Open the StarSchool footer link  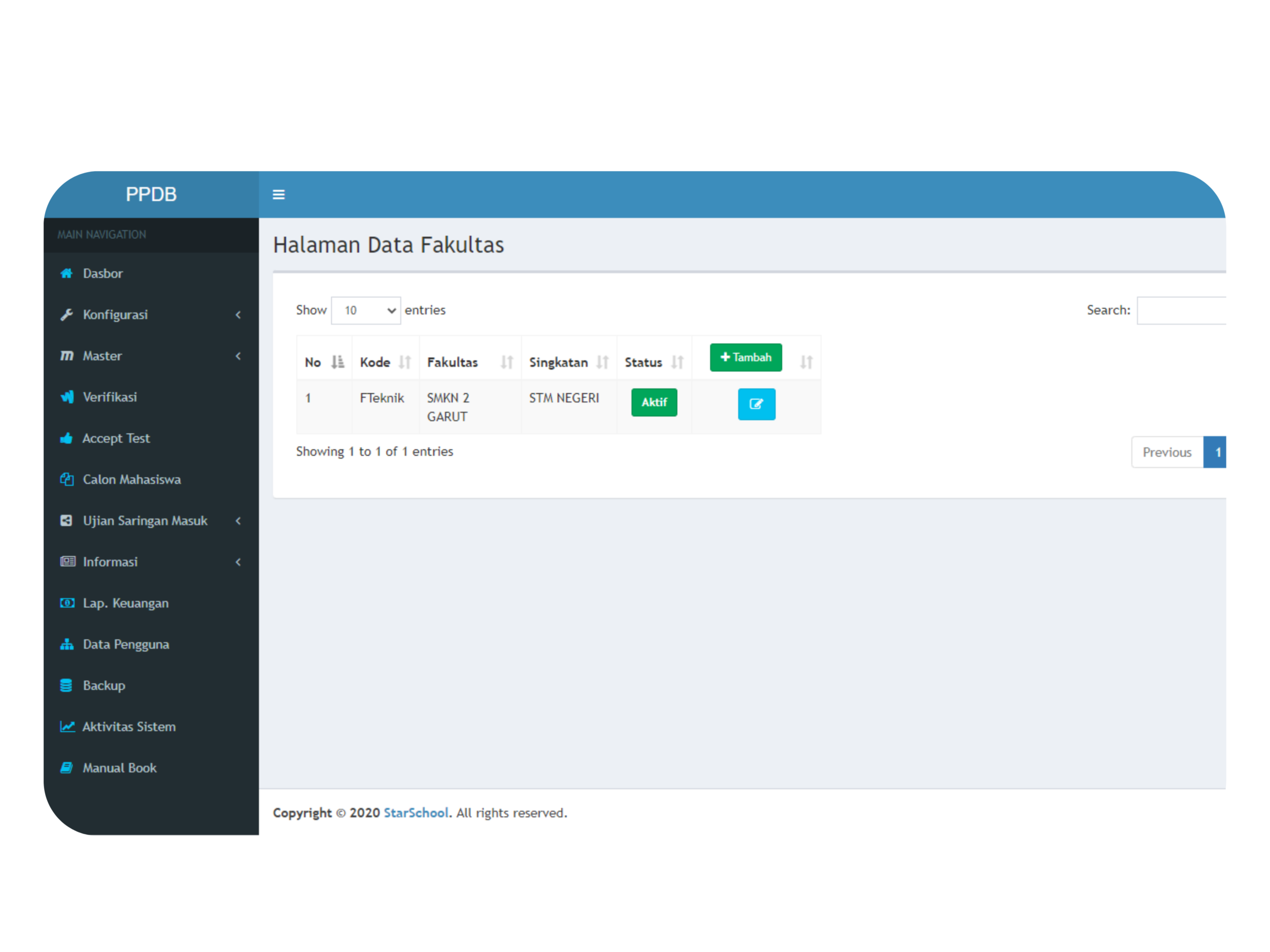coord(416,813)
